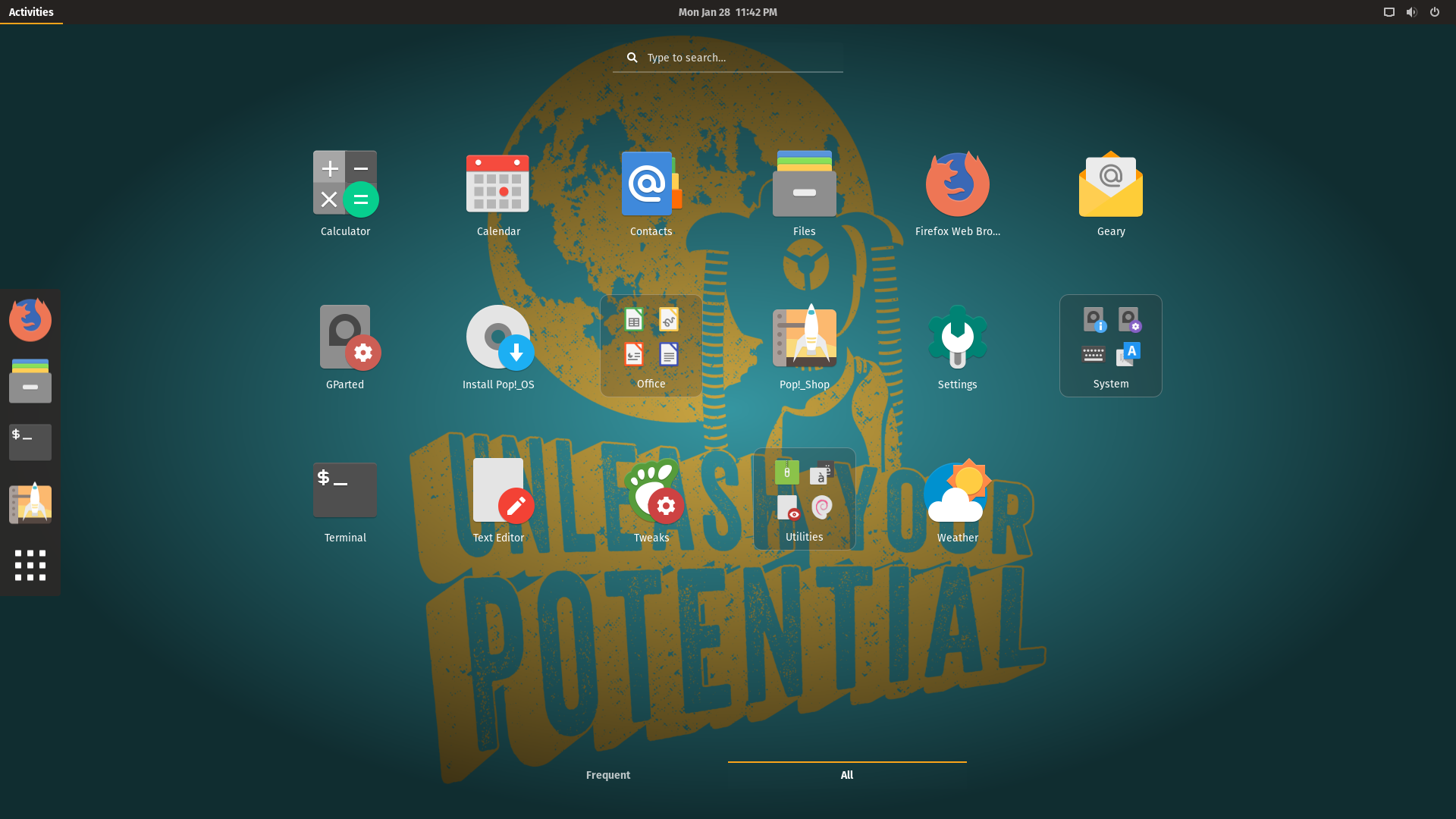Open the Geary mail client
The image size is (1456, 819).
(x=1110, y=184)
